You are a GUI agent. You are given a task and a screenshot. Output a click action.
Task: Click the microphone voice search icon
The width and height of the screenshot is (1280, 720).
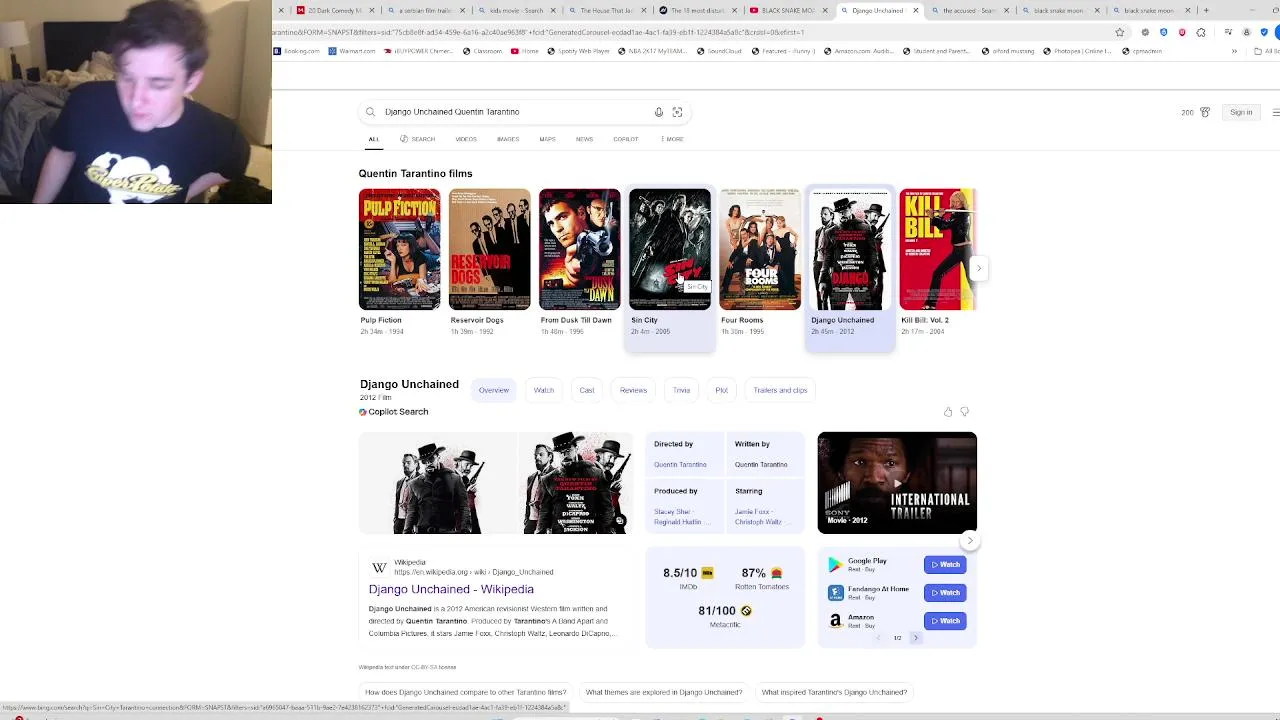(x=659, y=112)
